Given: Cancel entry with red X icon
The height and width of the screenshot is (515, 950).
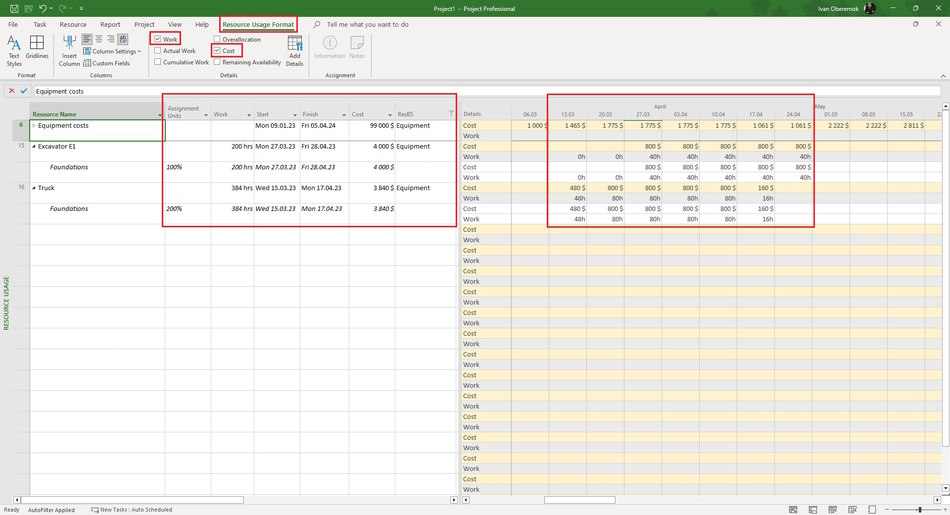Looking at the screenshot, I should click(x=11, y=91).
